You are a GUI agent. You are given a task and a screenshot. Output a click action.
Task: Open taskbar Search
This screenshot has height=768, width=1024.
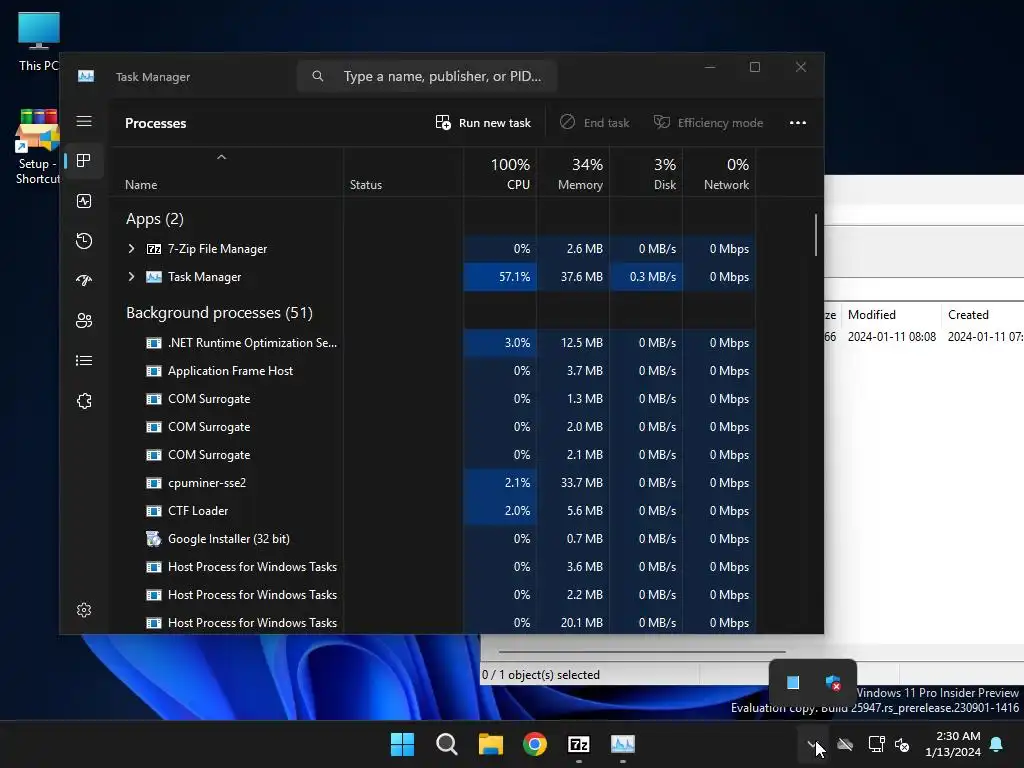[x=447, y=744]
